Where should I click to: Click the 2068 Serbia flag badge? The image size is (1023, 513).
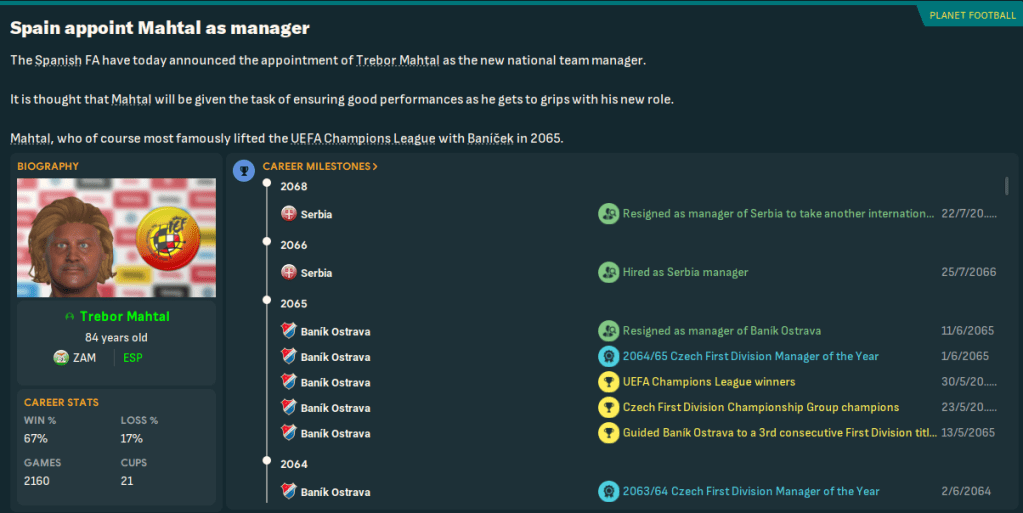pyautogui.click(x=289, y=214)
